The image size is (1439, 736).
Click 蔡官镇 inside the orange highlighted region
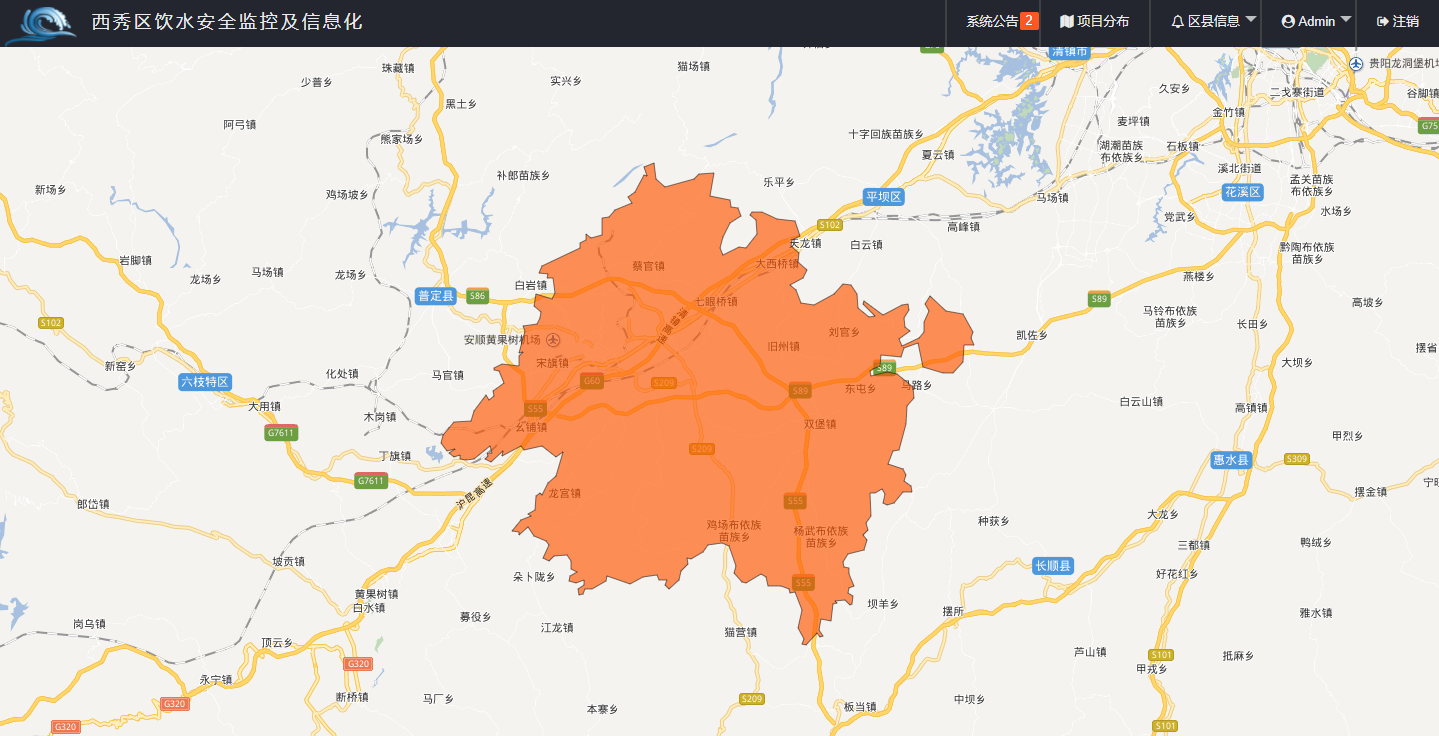click(648, 266)
